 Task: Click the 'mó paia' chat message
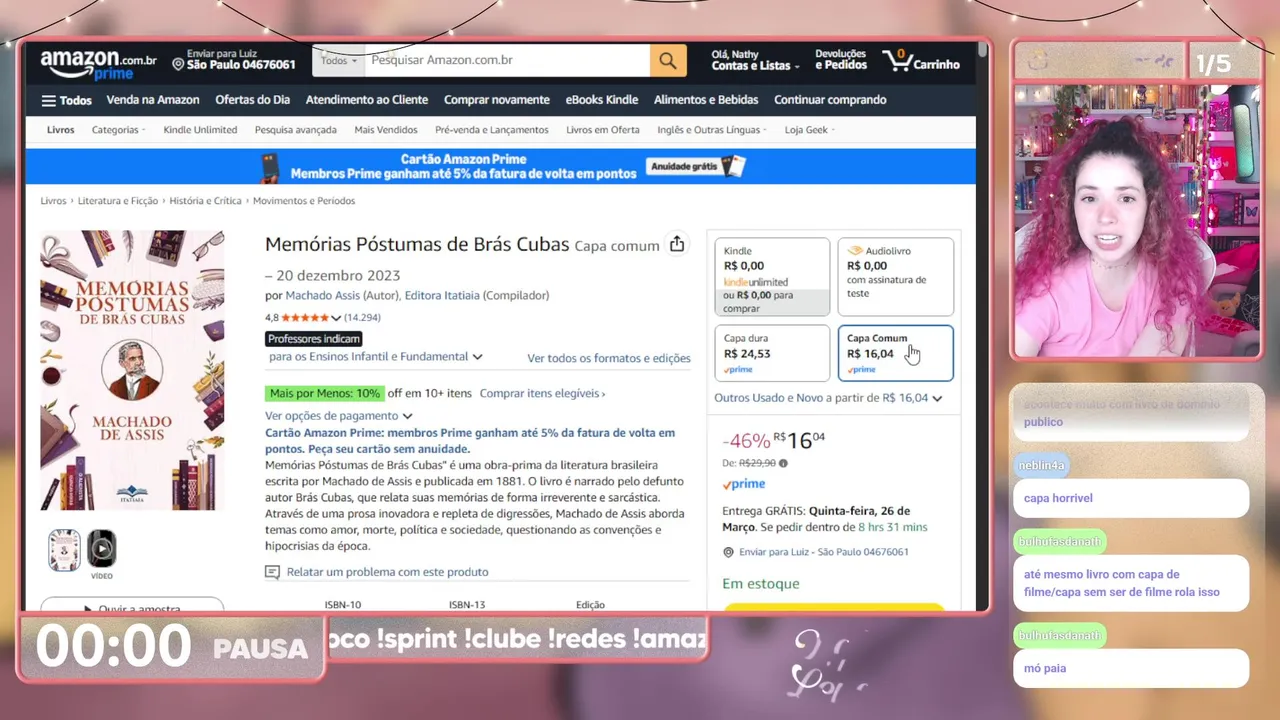pos(1131,668)
